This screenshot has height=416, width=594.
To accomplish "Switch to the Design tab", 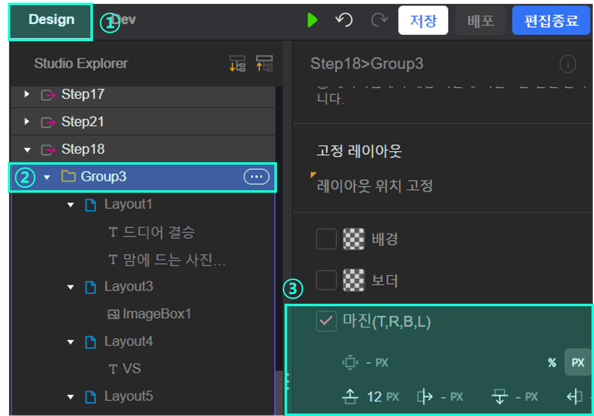I will pos(50,21).
